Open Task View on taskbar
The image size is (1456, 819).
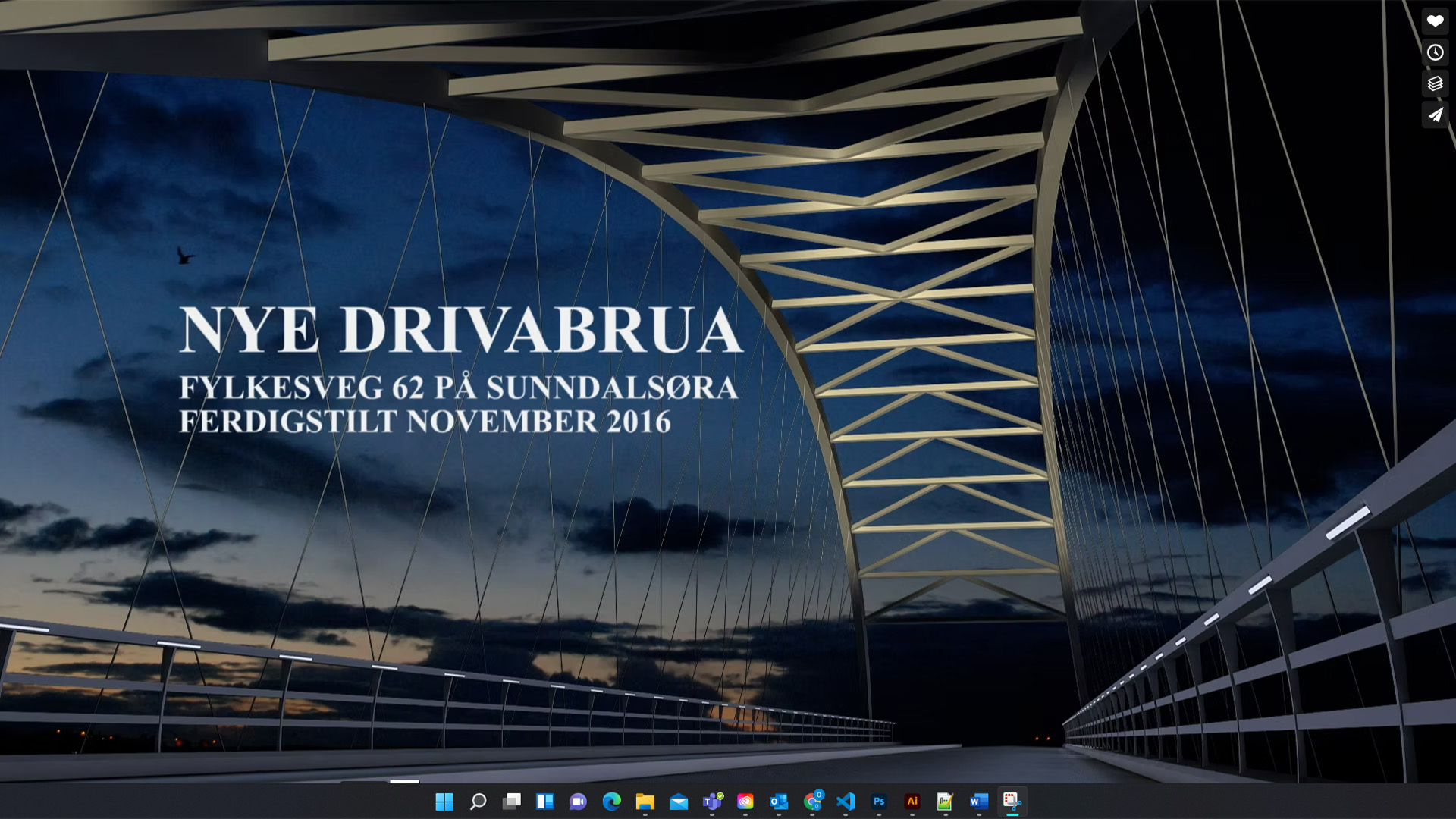(512, 802)
